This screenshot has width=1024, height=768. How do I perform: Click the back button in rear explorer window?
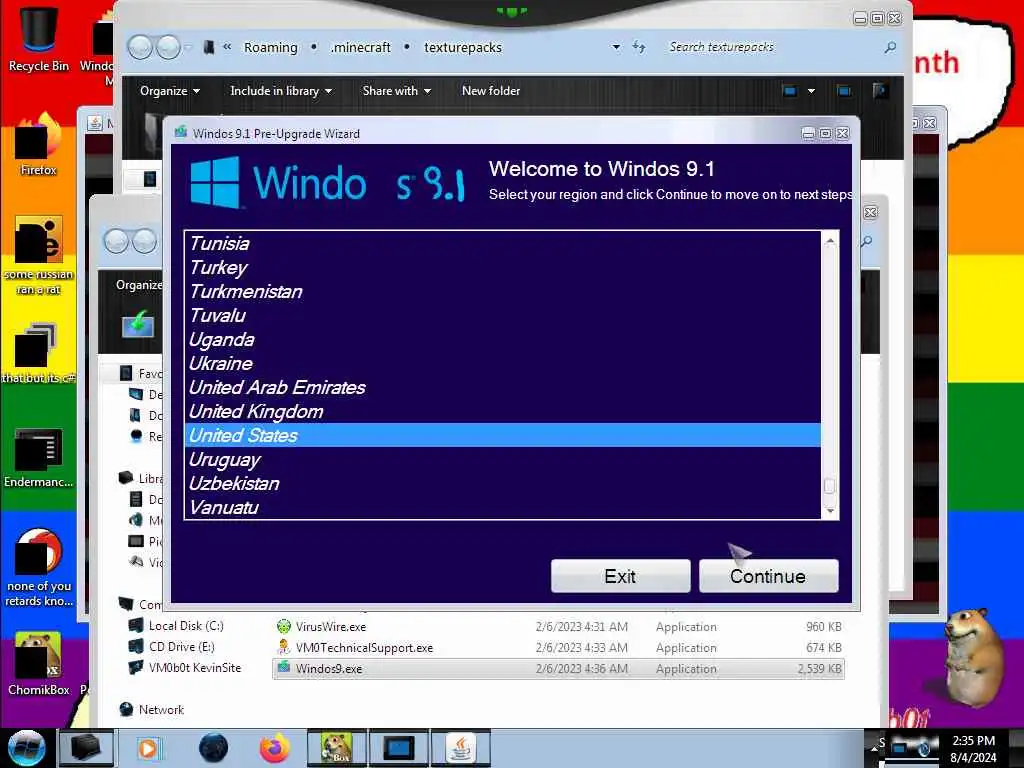tap(116, 241)
